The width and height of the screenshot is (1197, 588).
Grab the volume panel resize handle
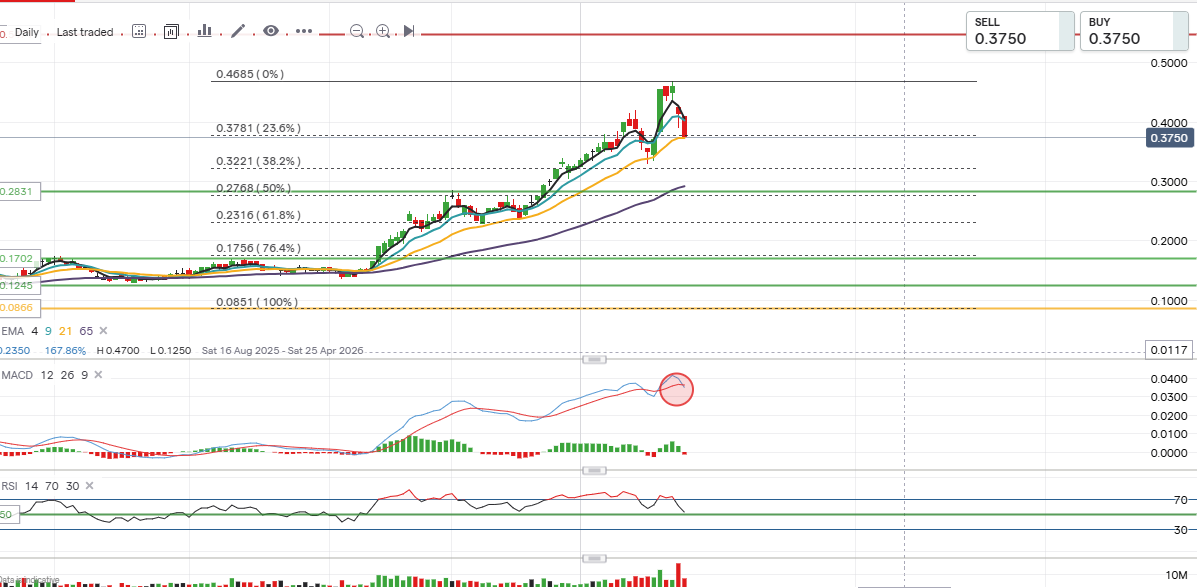[595, 558]
